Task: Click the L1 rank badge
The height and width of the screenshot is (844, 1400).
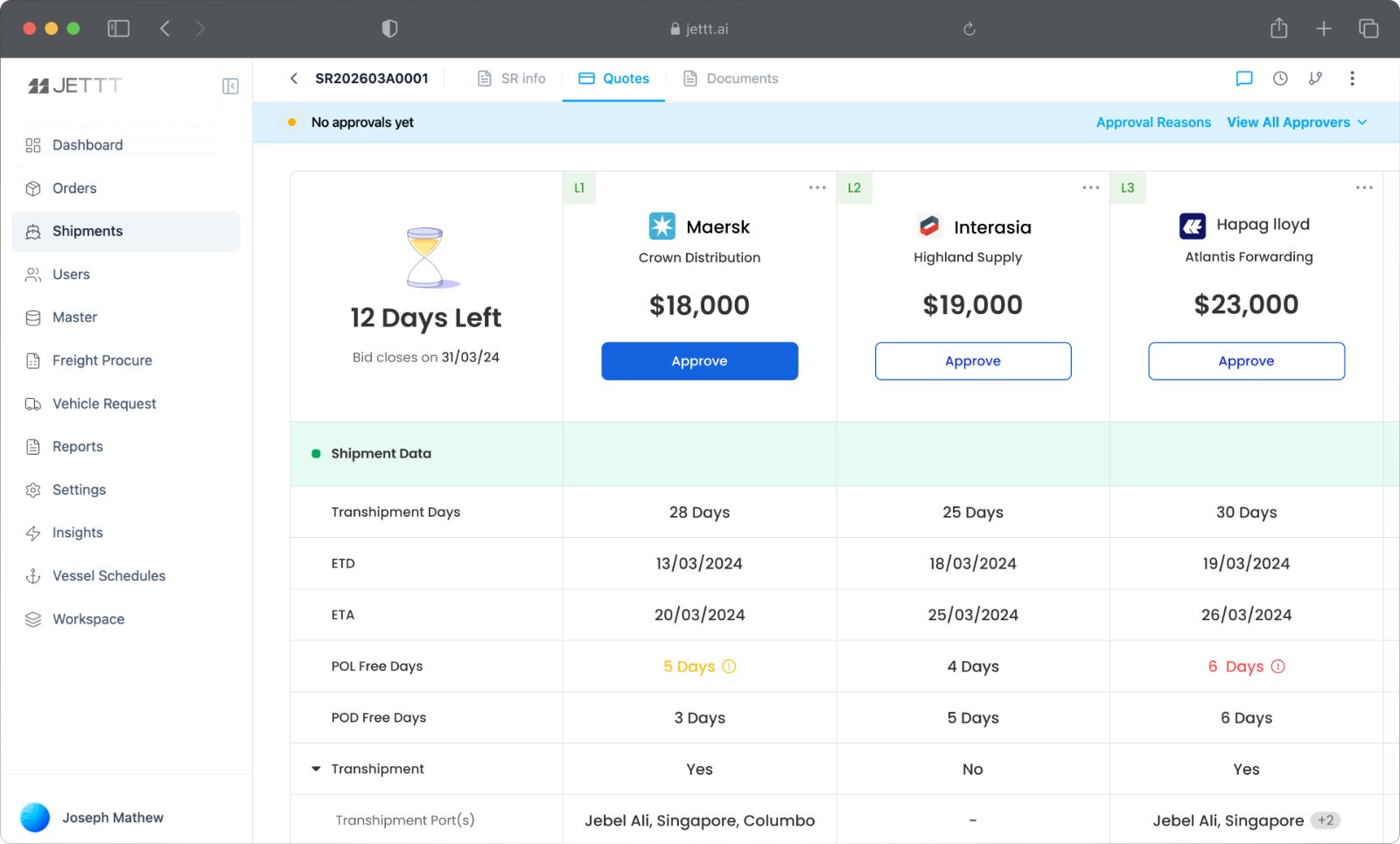Action: pyautogui.click(x=579, y=188)
